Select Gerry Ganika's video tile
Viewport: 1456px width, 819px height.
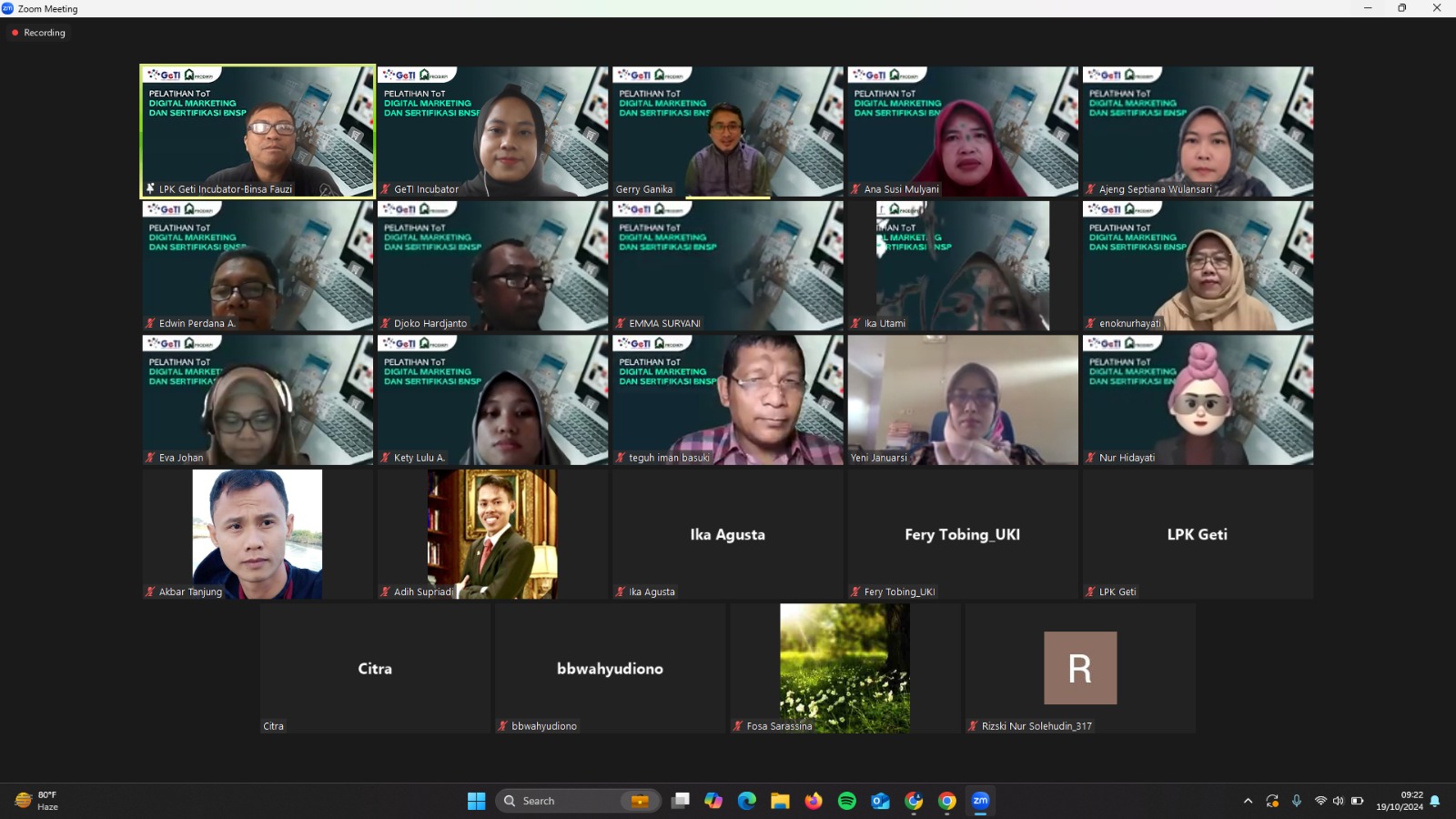727,131
